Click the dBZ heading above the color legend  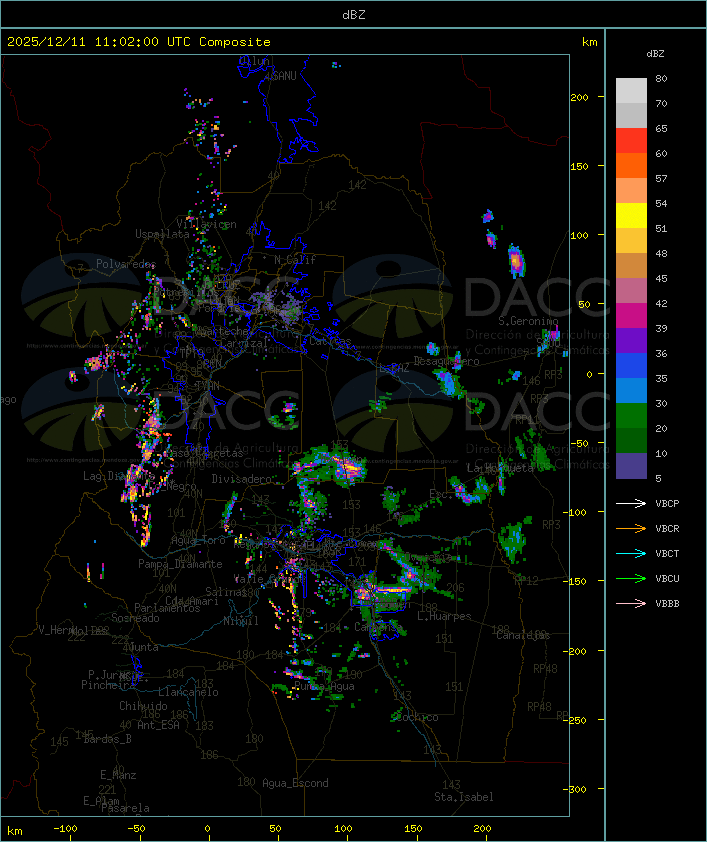[655, 54]
